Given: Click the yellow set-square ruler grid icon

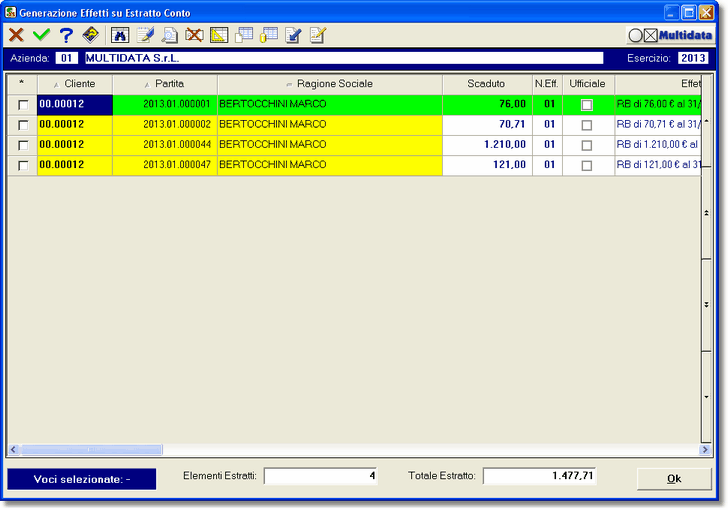Looking at the screenshot, I should (x=219, y=35).
